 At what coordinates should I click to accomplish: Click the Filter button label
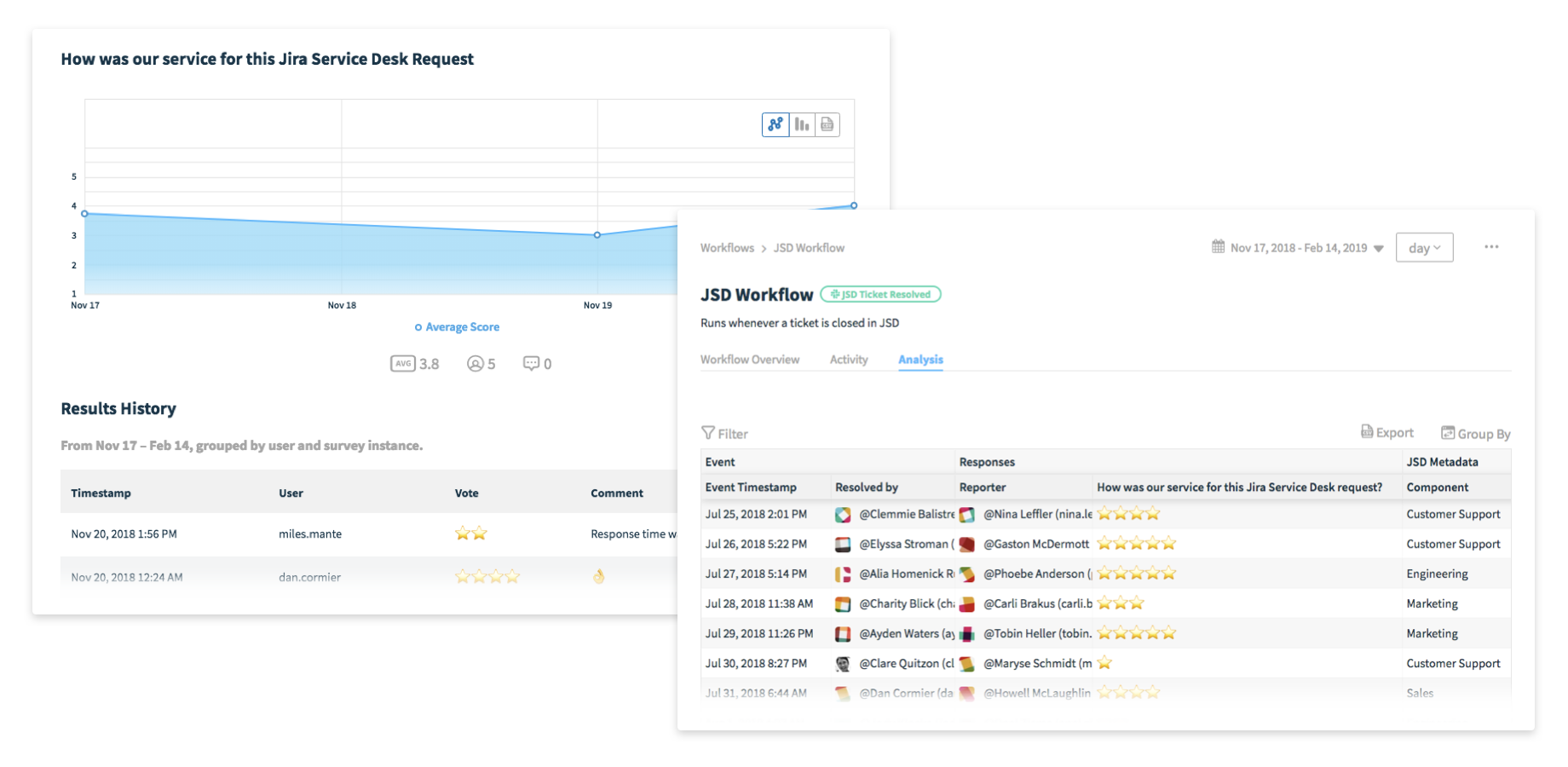pyautogui.click(x=733, y=434)
